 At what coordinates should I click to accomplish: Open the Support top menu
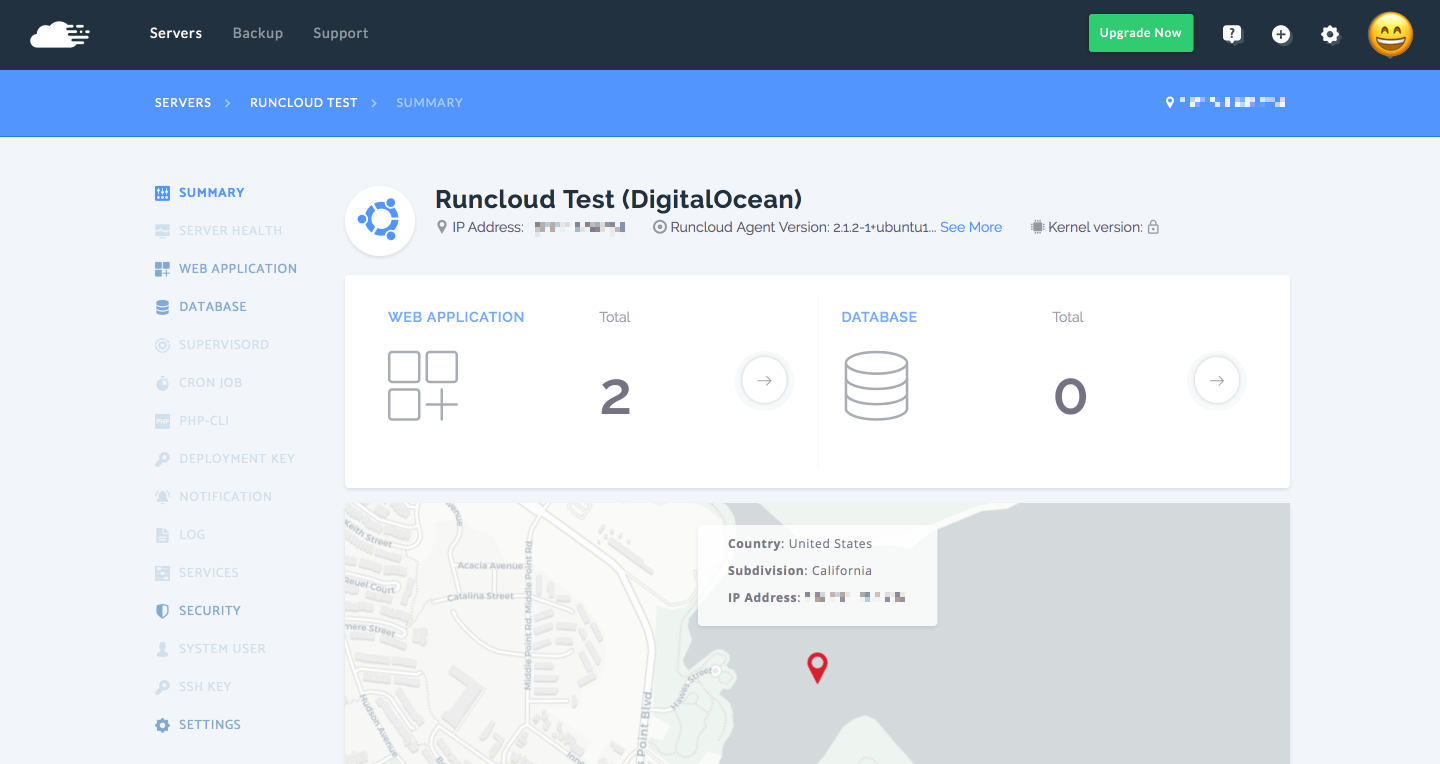[341, 33]
